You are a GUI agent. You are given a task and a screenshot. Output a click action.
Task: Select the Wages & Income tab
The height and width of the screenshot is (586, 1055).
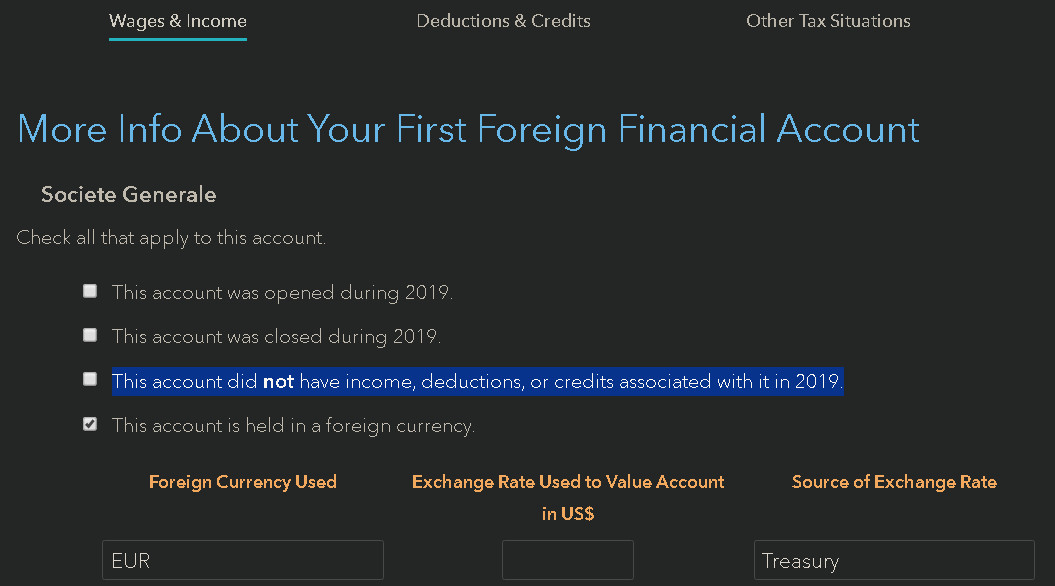click(x=177, y=20)
